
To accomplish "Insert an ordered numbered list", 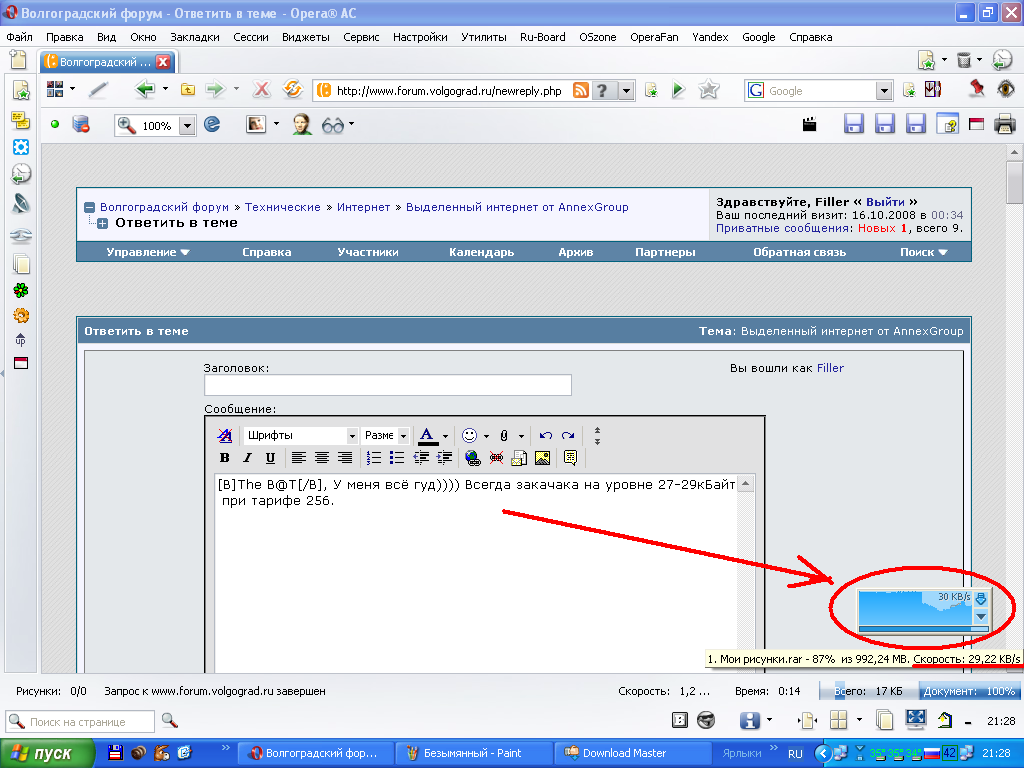I will [374, 458].
